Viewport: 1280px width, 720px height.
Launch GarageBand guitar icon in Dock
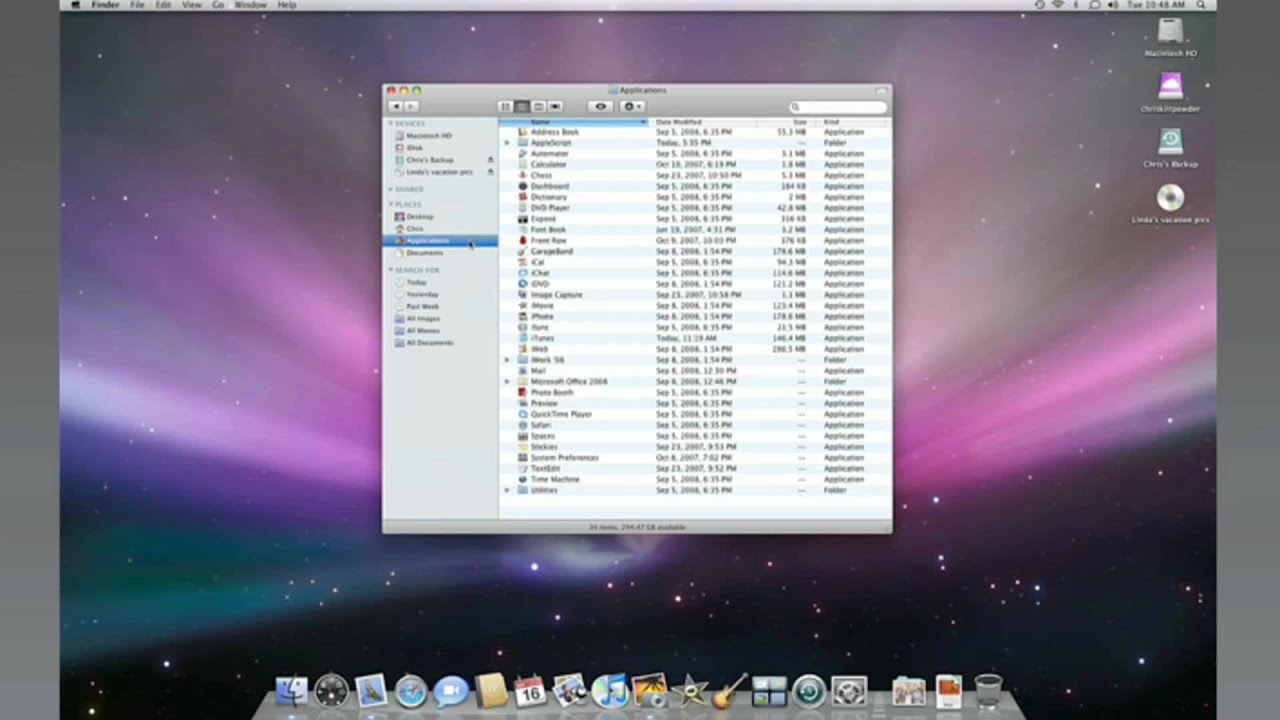tap(729, 691)
